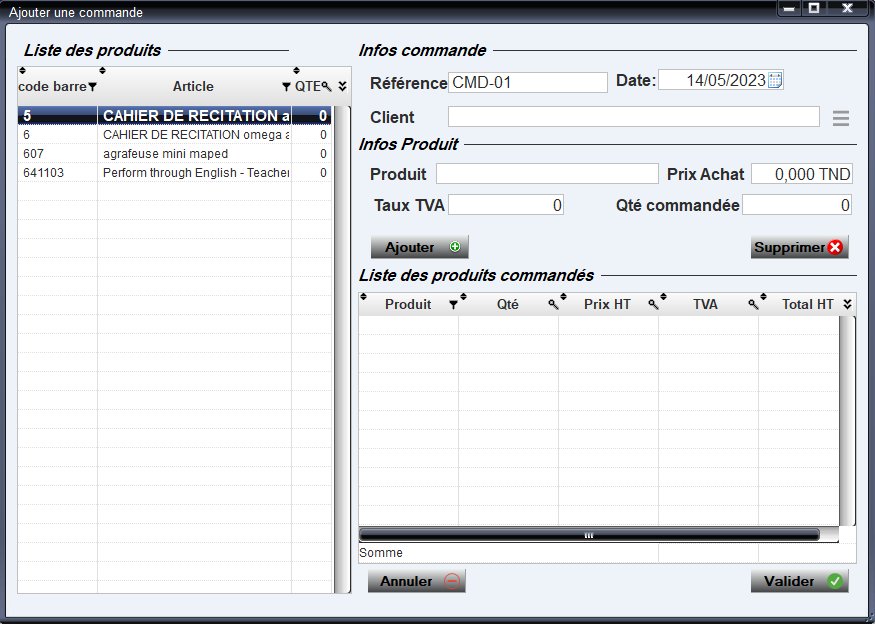The image size is (875, 624).
Task: Click filter icon on Article column
Action: click(286, 87)
